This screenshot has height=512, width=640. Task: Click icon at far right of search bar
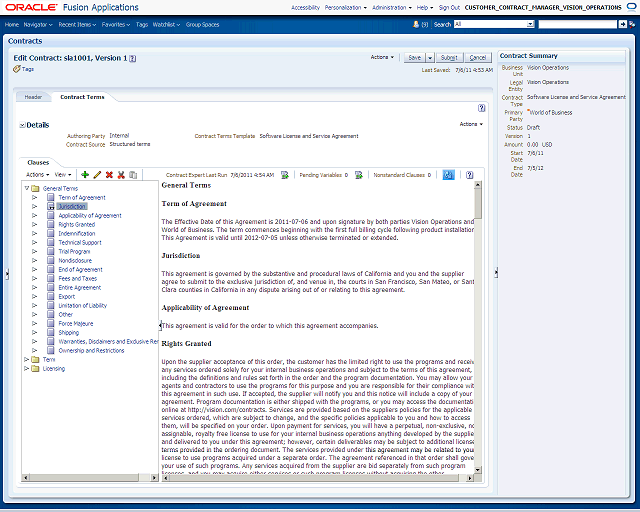click(x=632, y=24)
